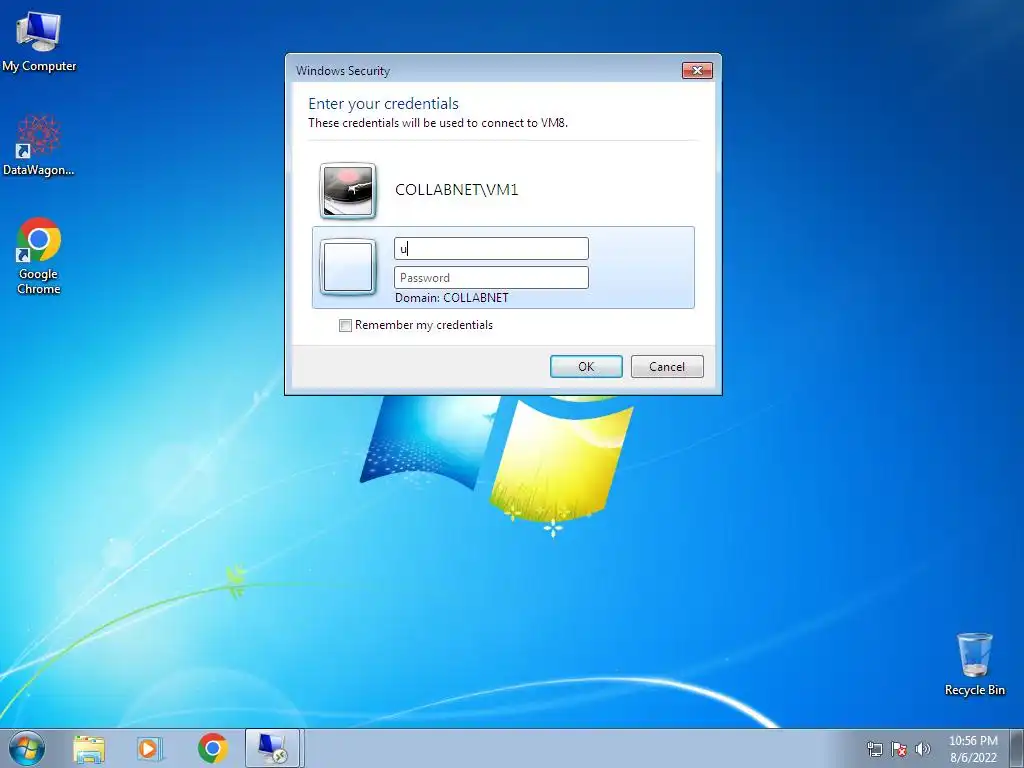Open the clock showing 10:56 PM
Screen dimensions: 1024x768
(973, 749)
